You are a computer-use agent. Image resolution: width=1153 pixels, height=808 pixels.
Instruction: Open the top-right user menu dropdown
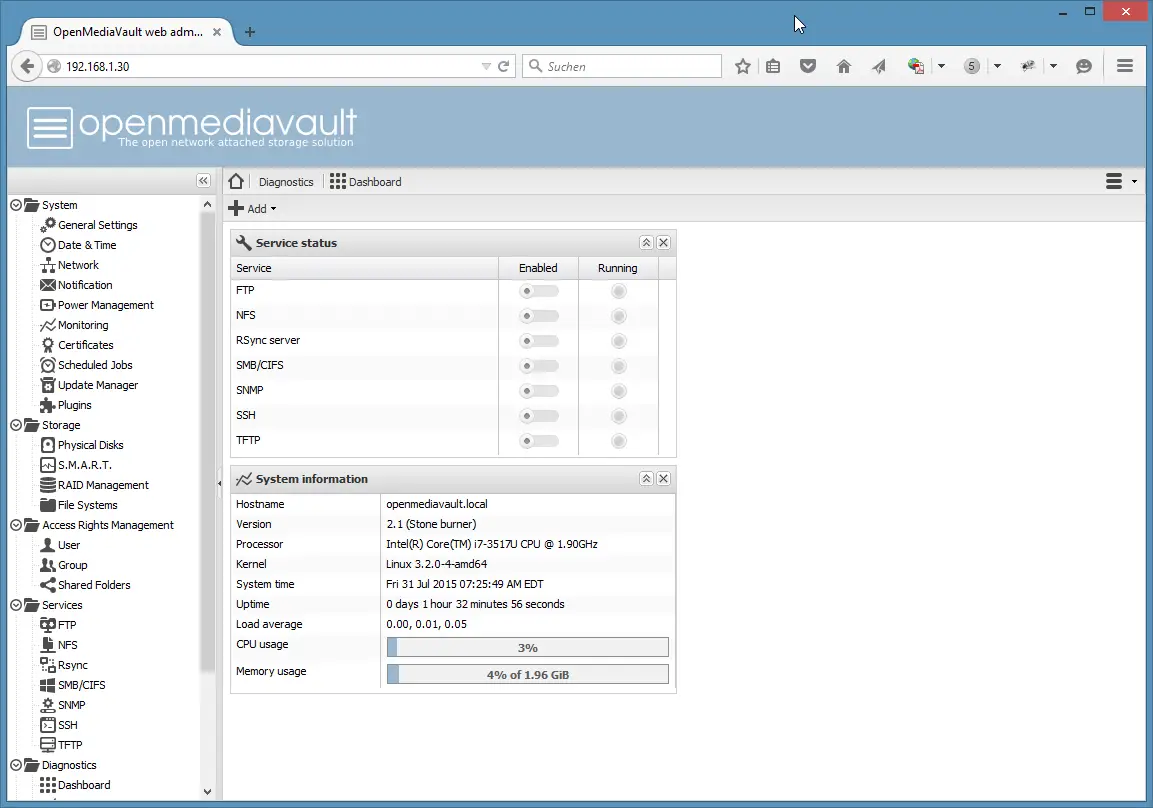pos(1121,182)
